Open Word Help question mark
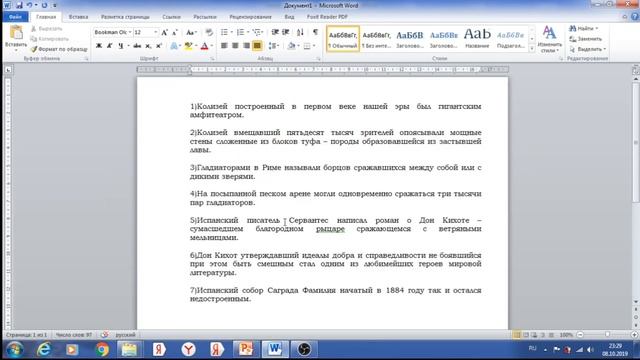Viewport: 640px width, 360px height. point(635,17)
